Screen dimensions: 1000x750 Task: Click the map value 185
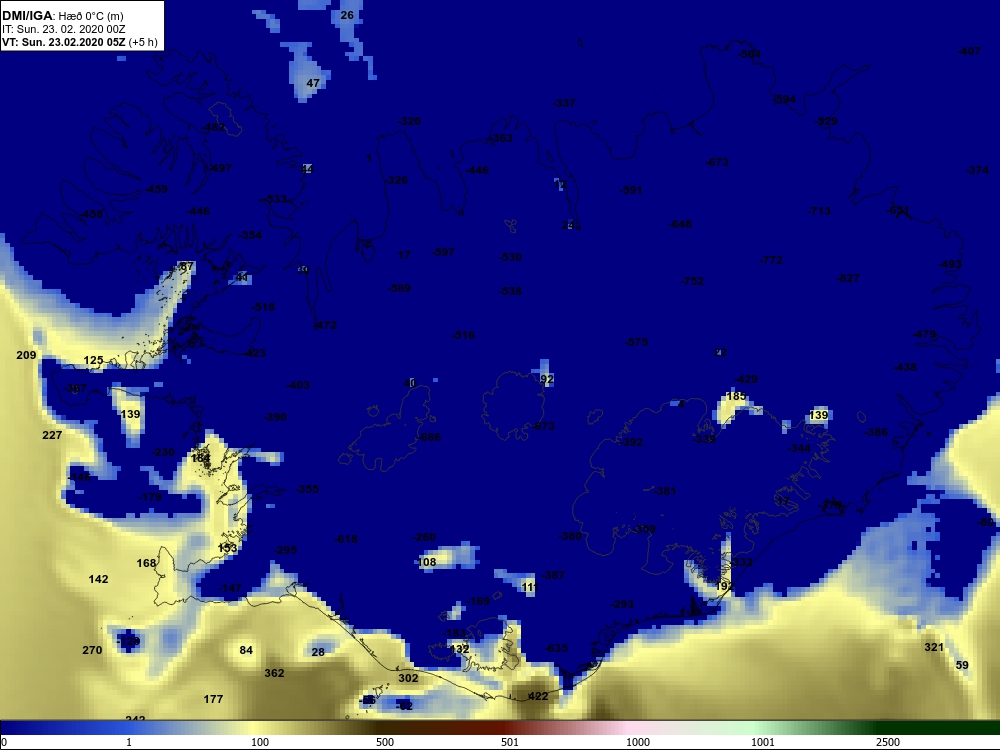coord(737,396)
